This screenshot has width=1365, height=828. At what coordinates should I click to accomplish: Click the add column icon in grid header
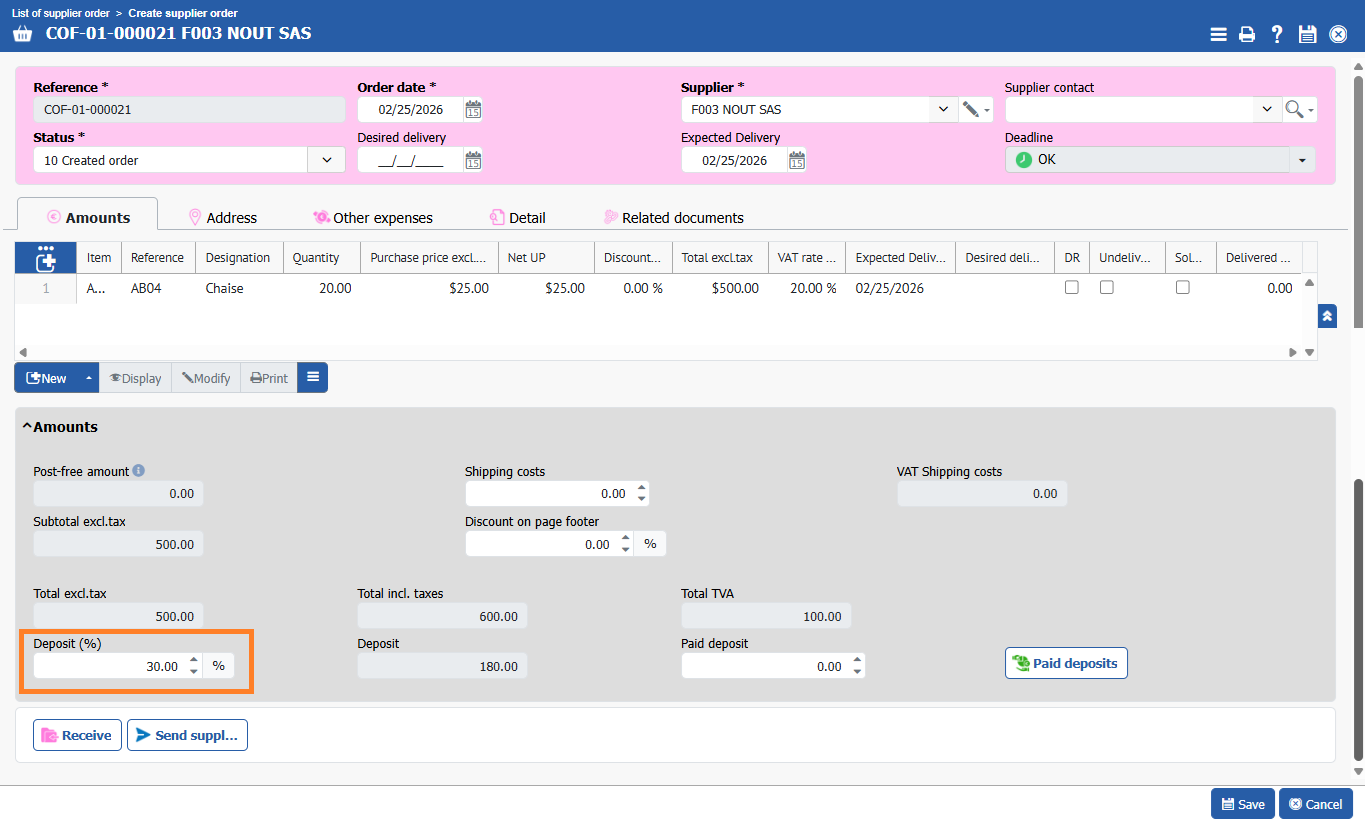45,258
